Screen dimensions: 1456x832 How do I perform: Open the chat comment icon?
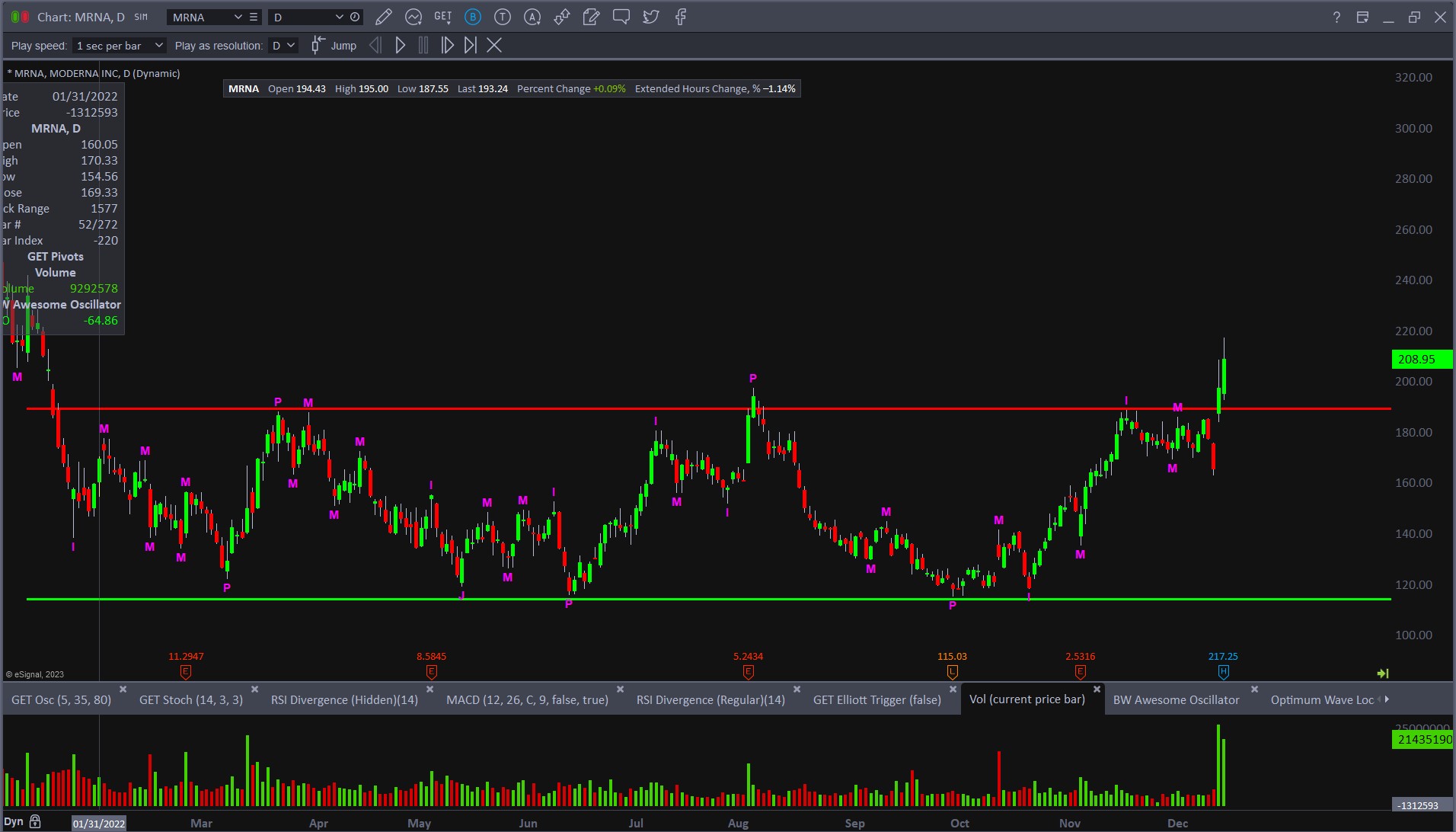(621, 17)
